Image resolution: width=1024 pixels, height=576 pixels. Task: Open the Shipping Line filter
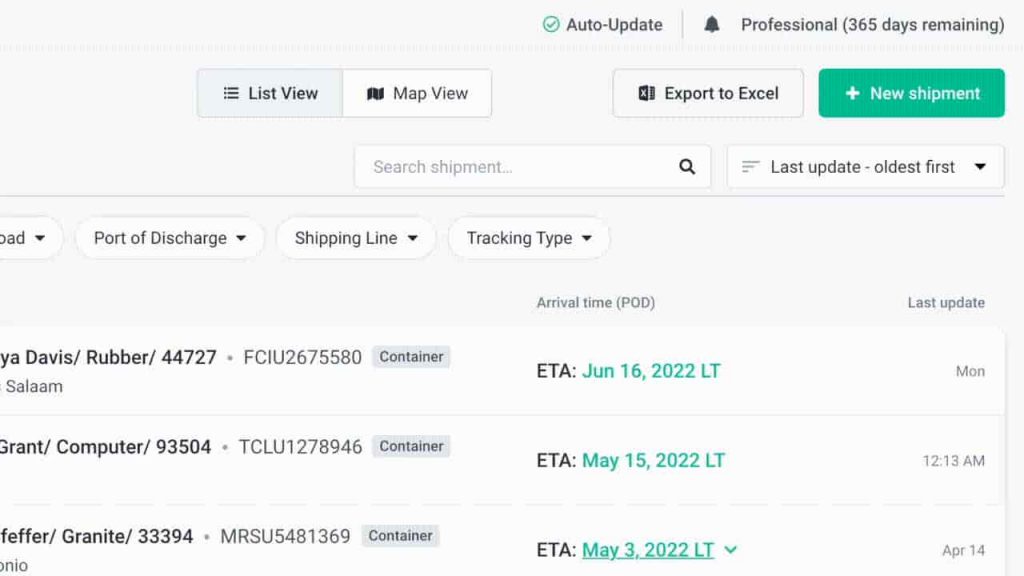[355, 238]
